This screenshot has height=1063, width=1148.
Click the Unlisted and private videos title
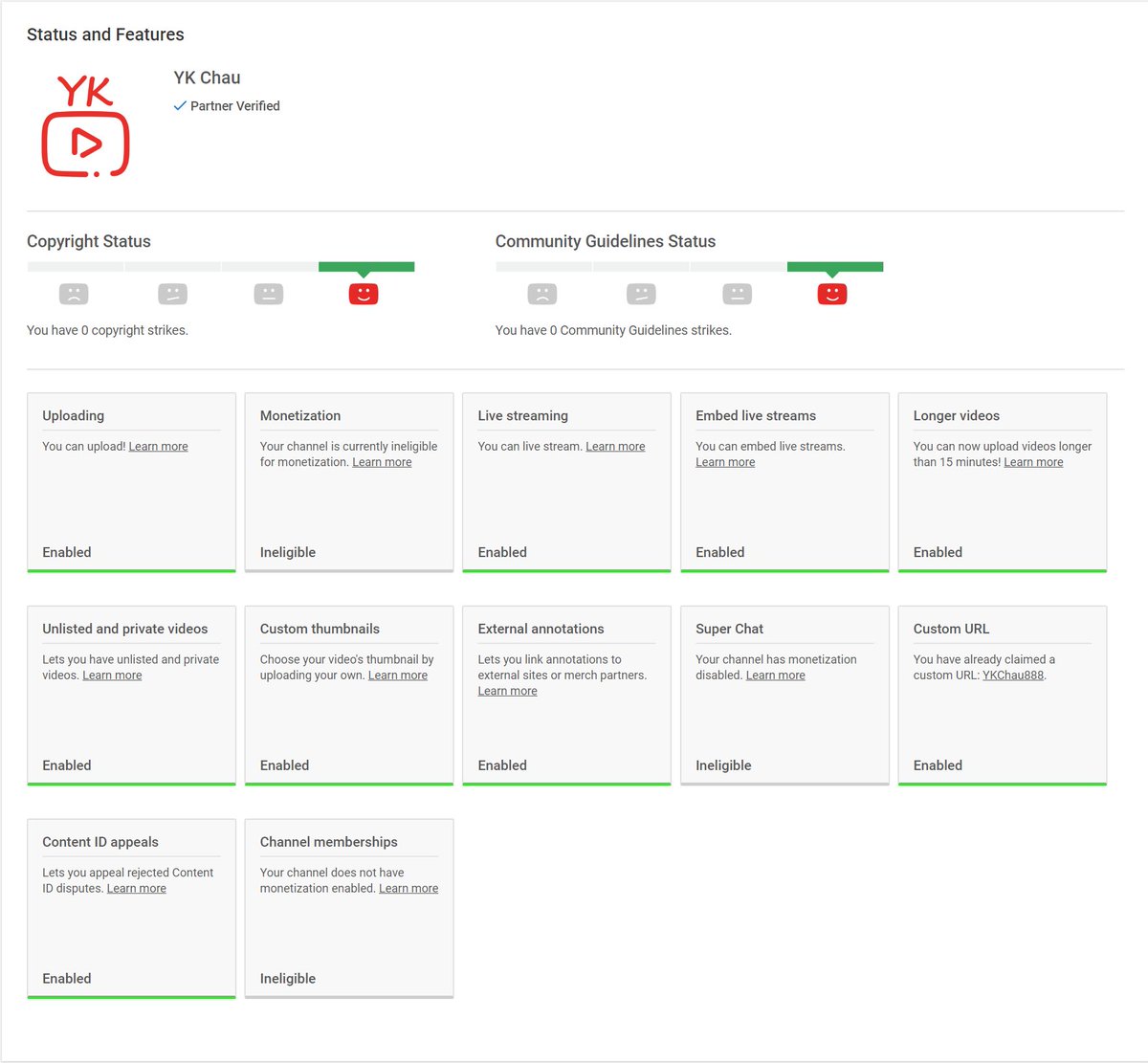pyautogui.click(x=125, y=630)
